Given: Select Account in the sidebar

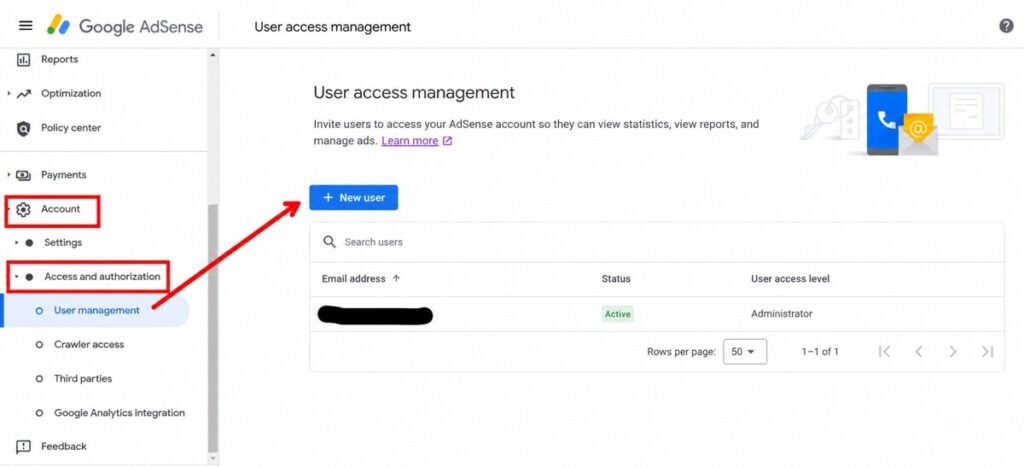Looking at the screenshot, I should (61, 209).
